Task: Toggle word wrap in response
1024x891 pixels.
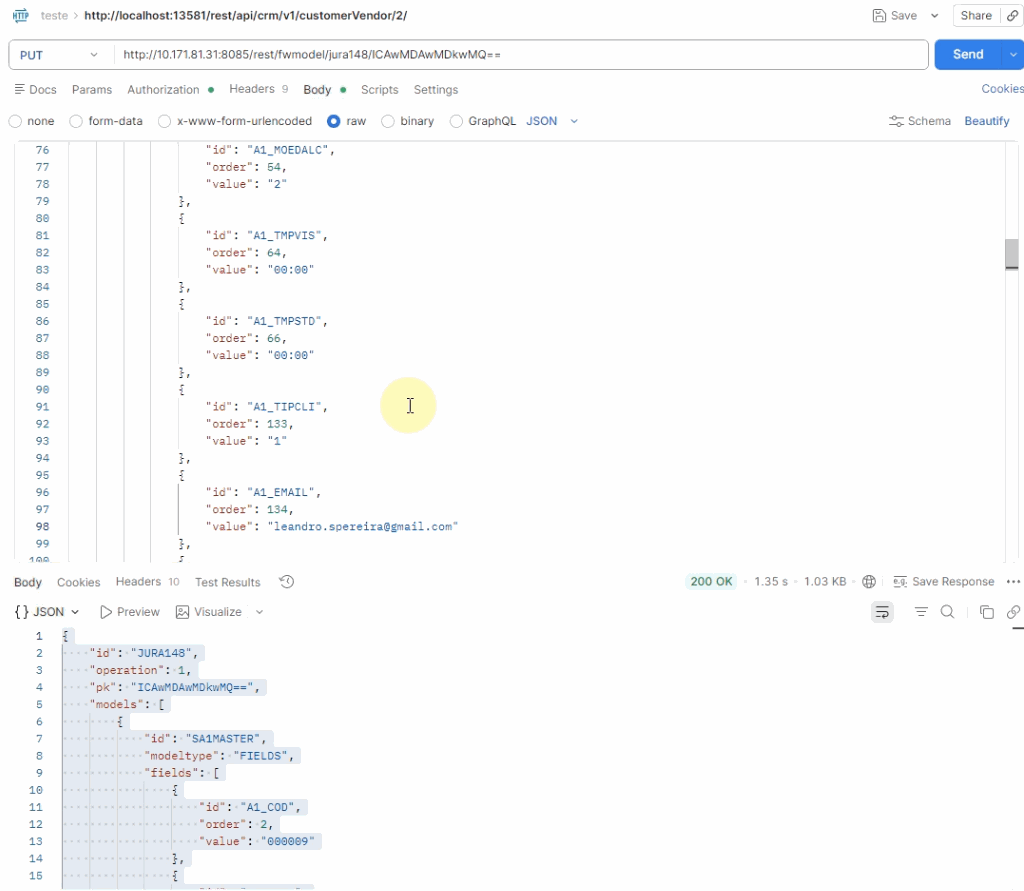Action: pyautogui.click(x=882, y=612)
